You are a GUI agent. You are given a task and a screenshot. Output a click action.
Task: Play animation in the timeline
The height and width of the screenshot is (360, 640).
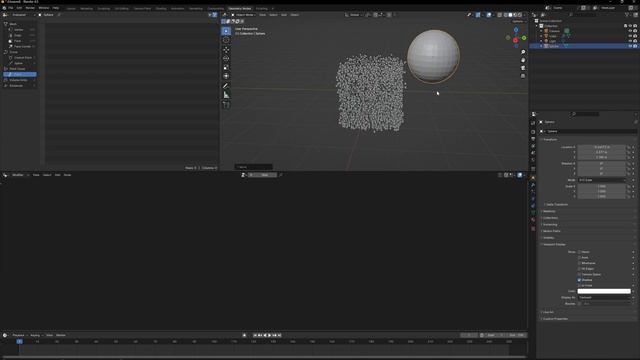(x=269, y=336)
